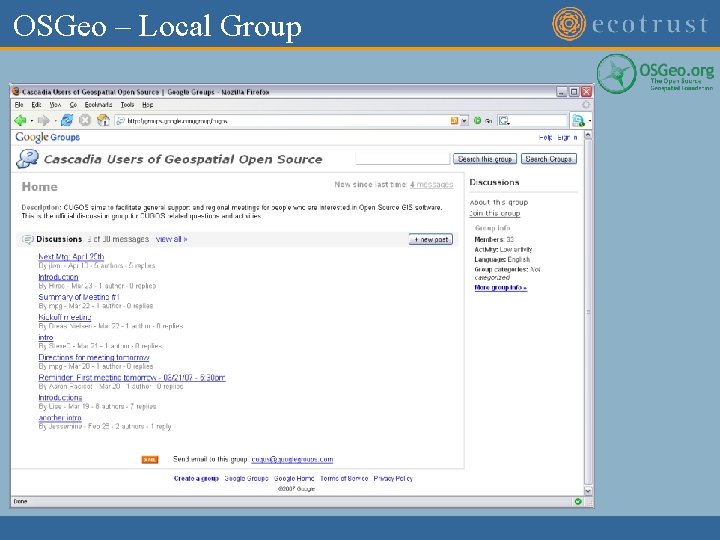Click the green status bar security icon

click(x=578, y=501)
